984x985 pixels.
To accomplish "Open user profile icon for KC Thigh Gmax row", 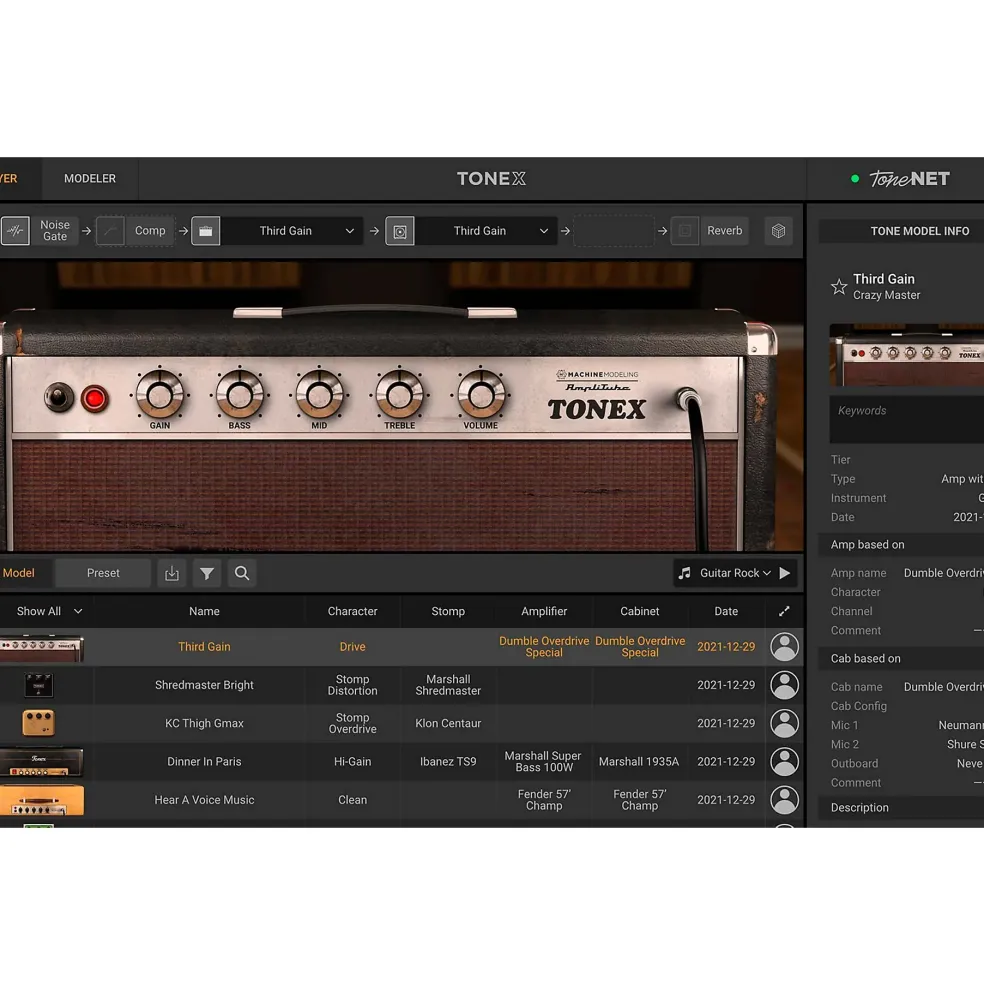I will tap(785, 723).
